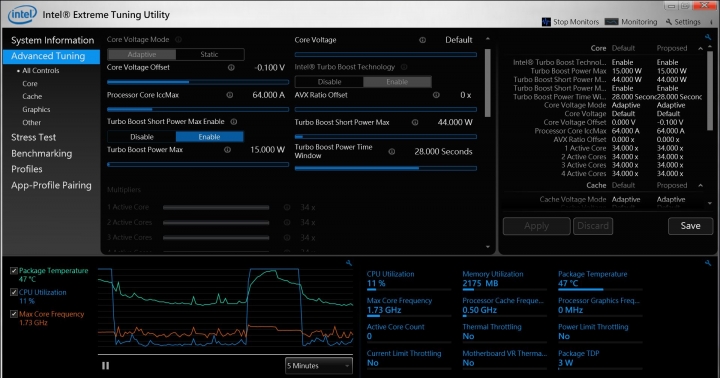
Task: Click info icon beside Processor Core IccMax
Action: click(230, 95)
